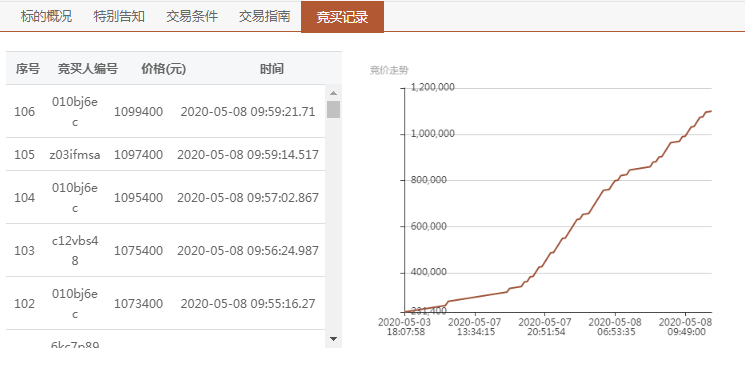Viewport: 745px width, 375px height.
Task: Click the bid list scroll-down arrow
Action: (x=334, y=339)
